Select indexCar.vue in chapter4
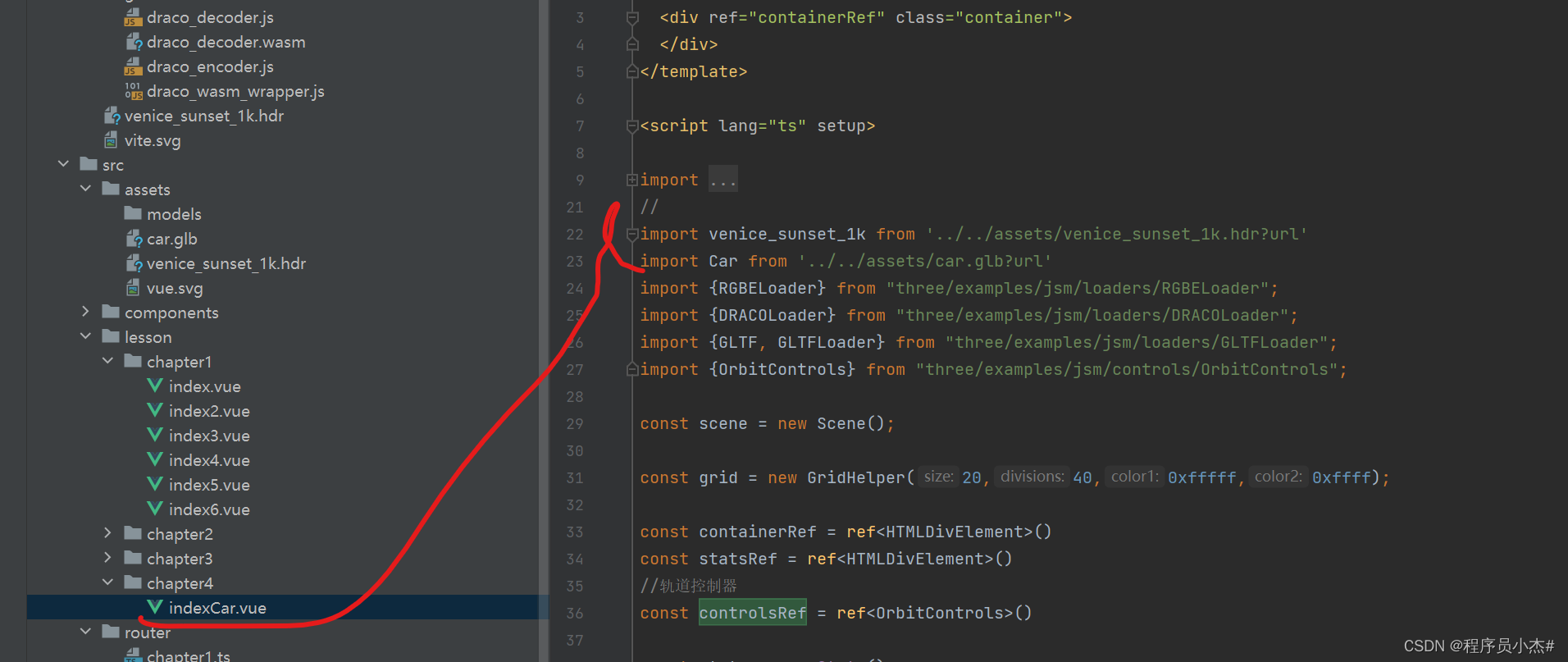Viewport: 1568px width, 662px height. [217, 608]
